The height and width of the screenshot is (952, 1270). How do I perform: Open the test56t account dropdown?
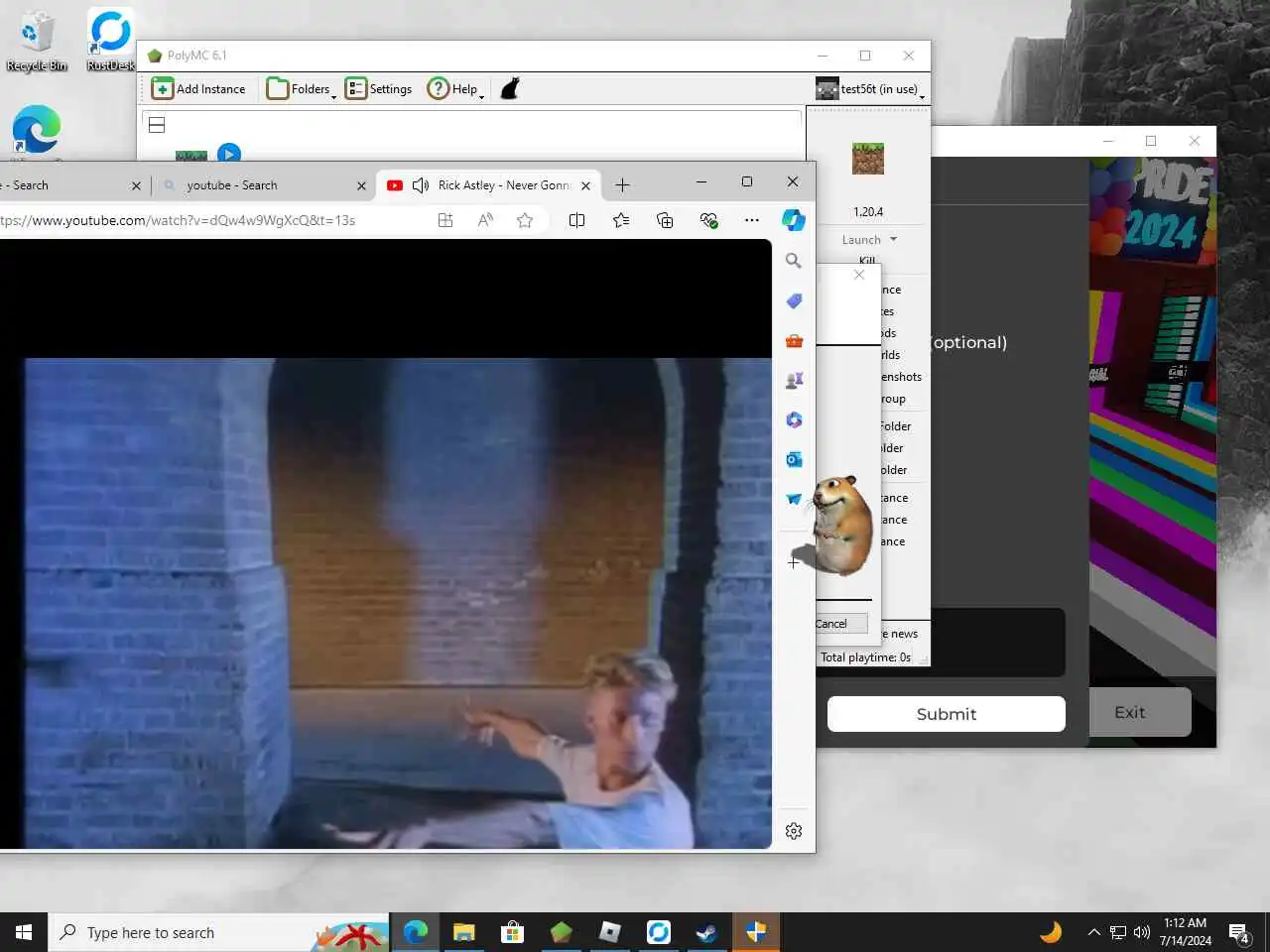click(870, 89)
